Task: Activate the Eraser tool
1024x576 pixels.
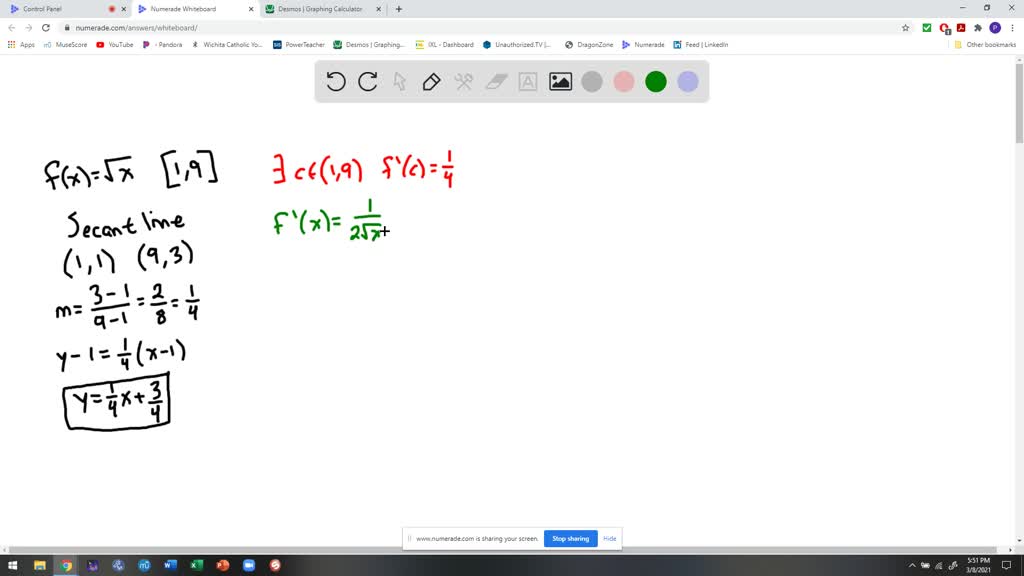Action: (x=492, y=82)
